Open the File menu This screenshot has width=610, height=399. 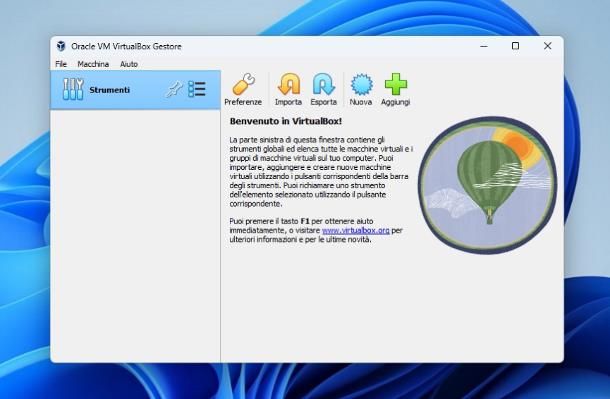point(61,64)
